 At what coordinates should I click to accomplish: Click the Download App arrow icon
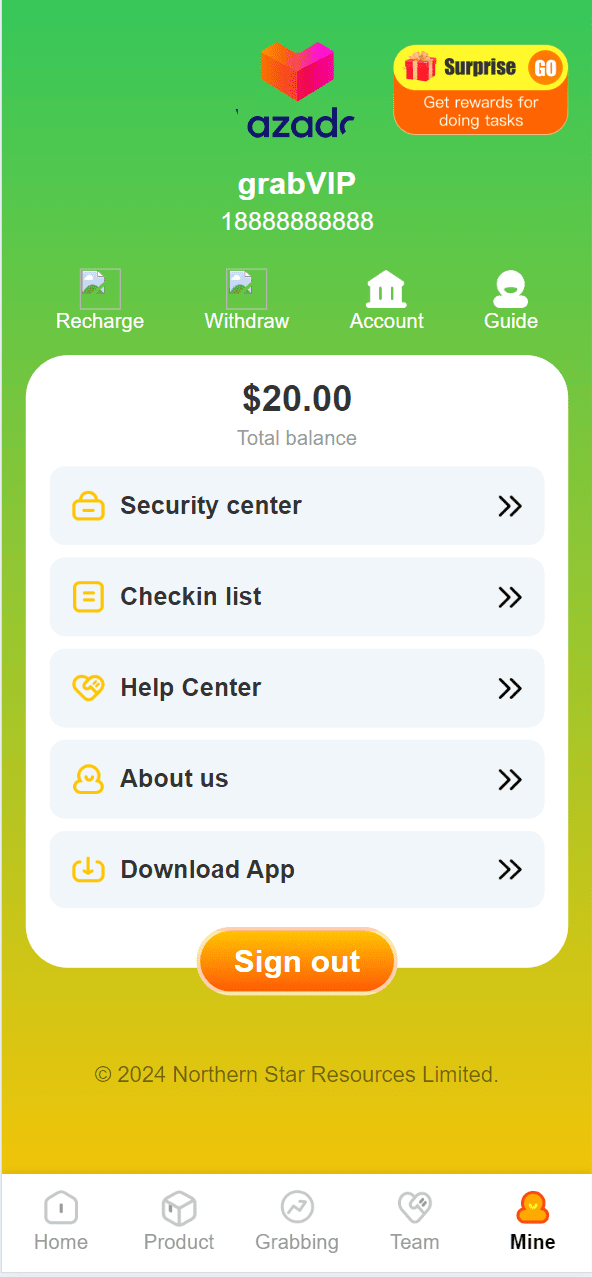click(88, 870)
